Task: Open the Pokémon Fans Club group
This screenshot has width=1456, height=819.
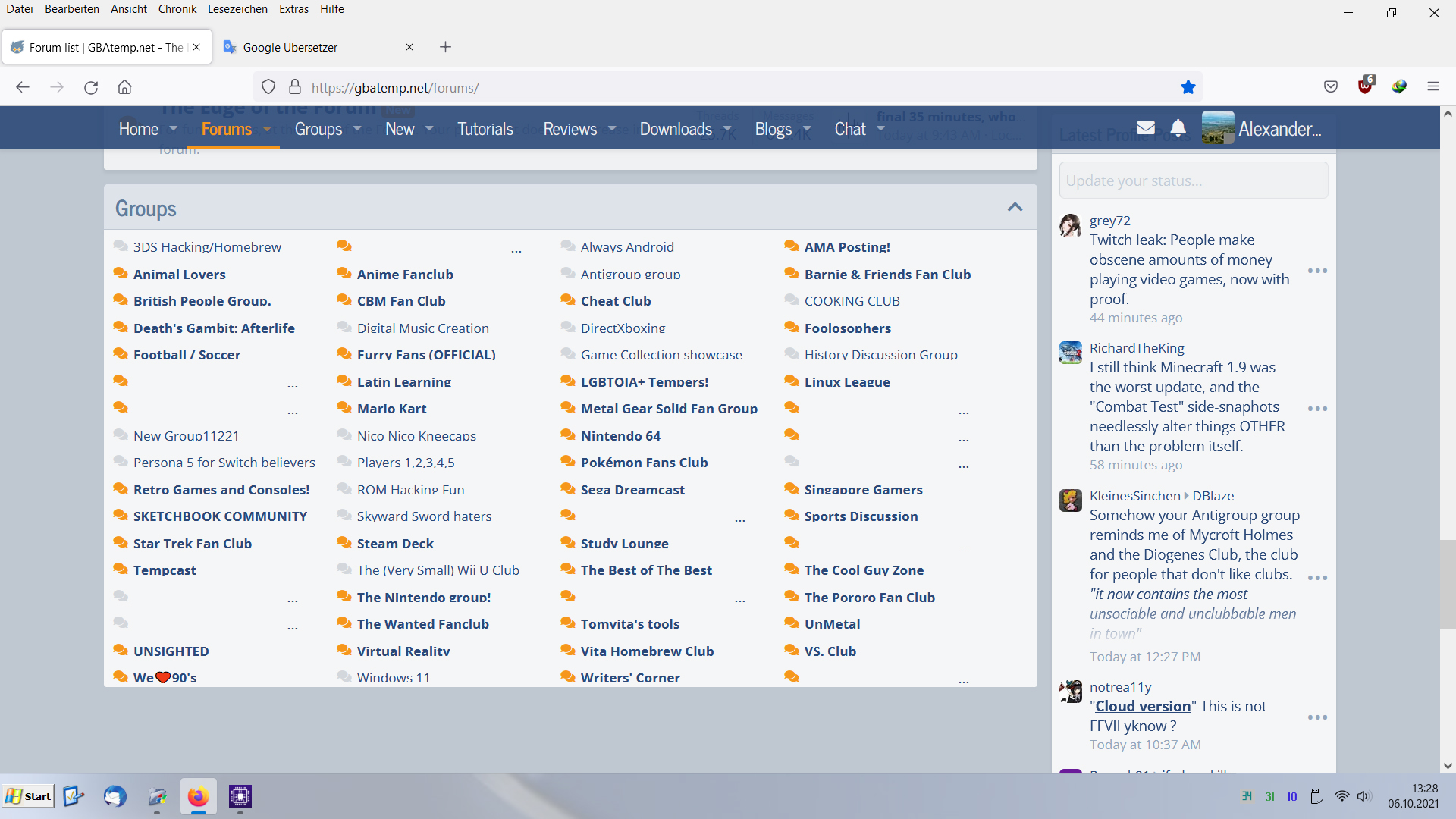Action: [x=645, y=463]
